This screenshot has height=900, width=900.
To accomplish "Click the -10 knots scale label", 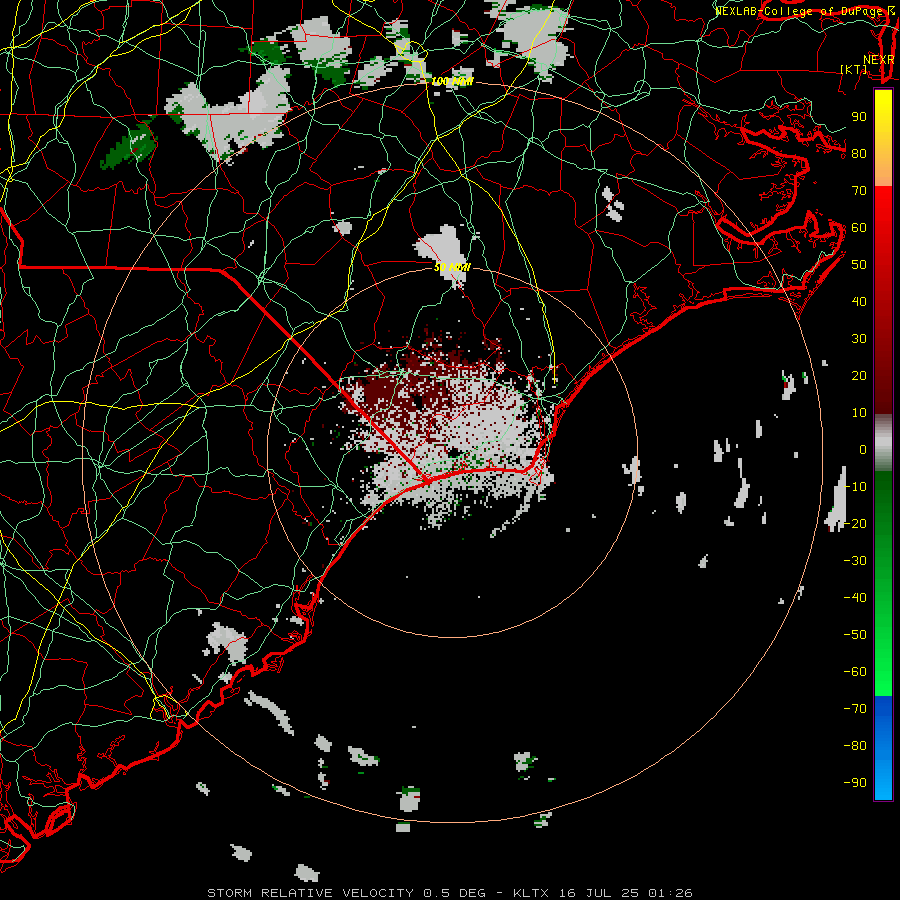I will click(x=855, y=487).
